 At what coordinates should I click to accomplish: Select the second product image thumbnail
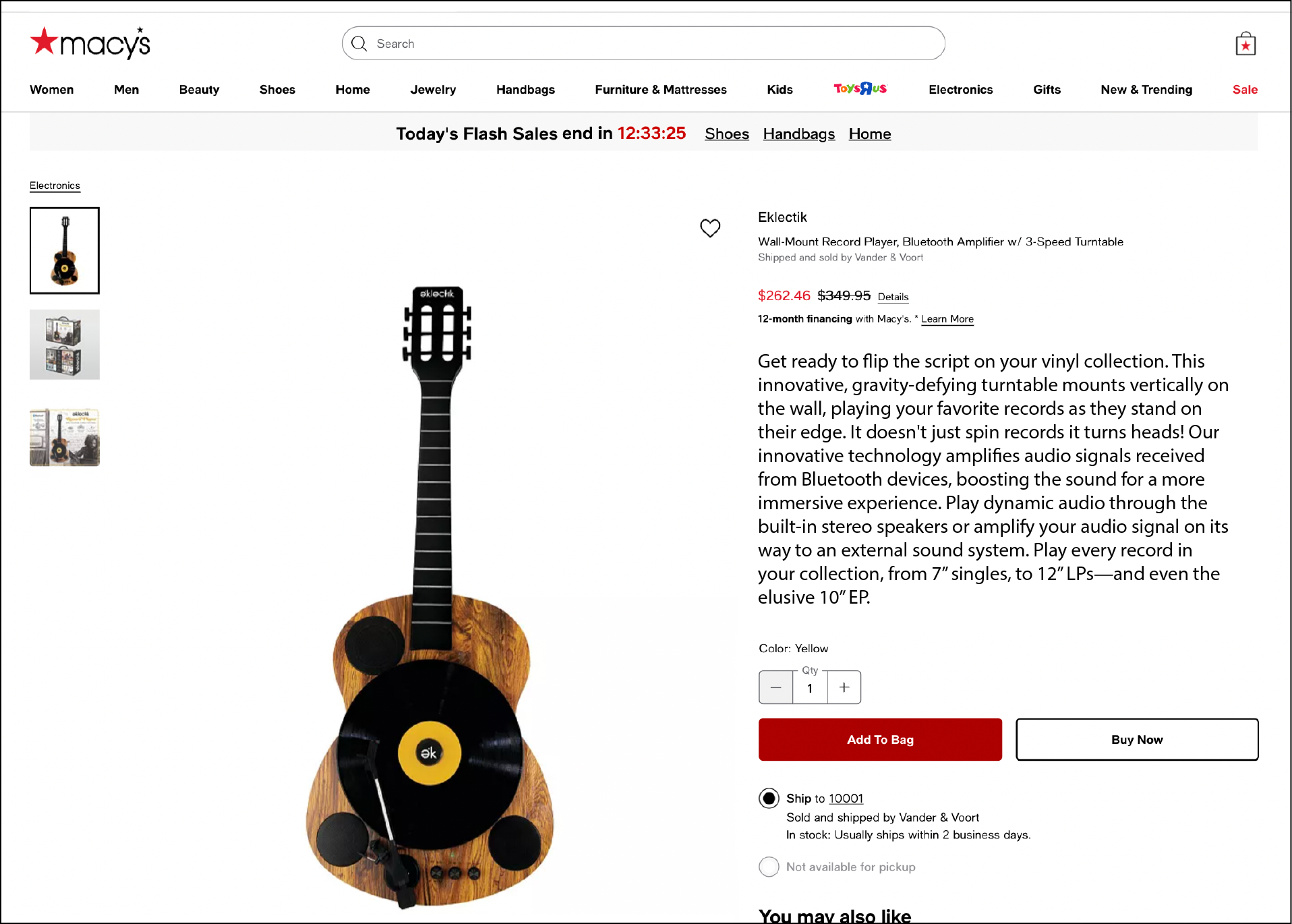[x=64, y=344]
